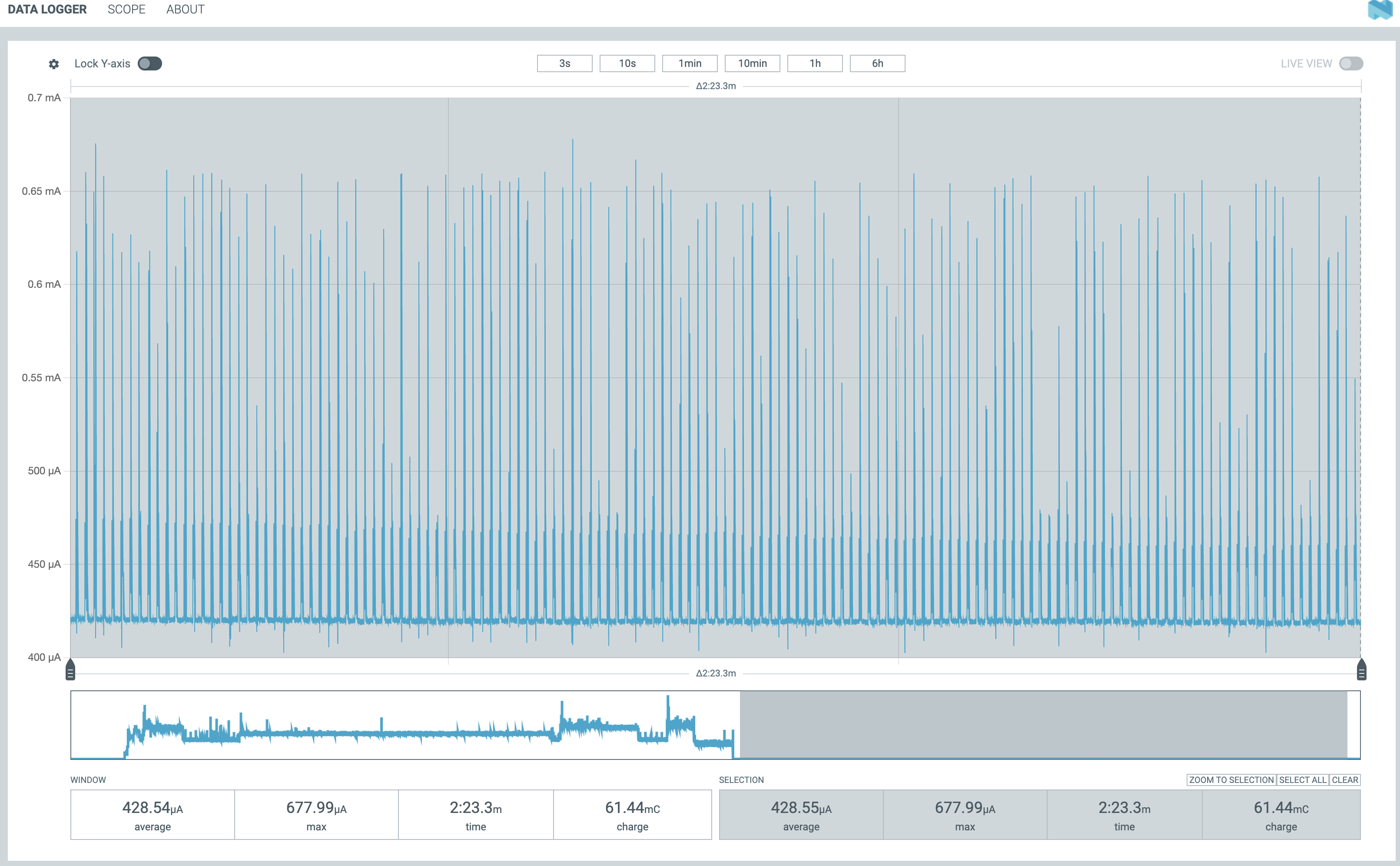The height and width of the screenshot is (866, 1400).
Task: Choose the 10min time window
Action: (x=752, y=63)
